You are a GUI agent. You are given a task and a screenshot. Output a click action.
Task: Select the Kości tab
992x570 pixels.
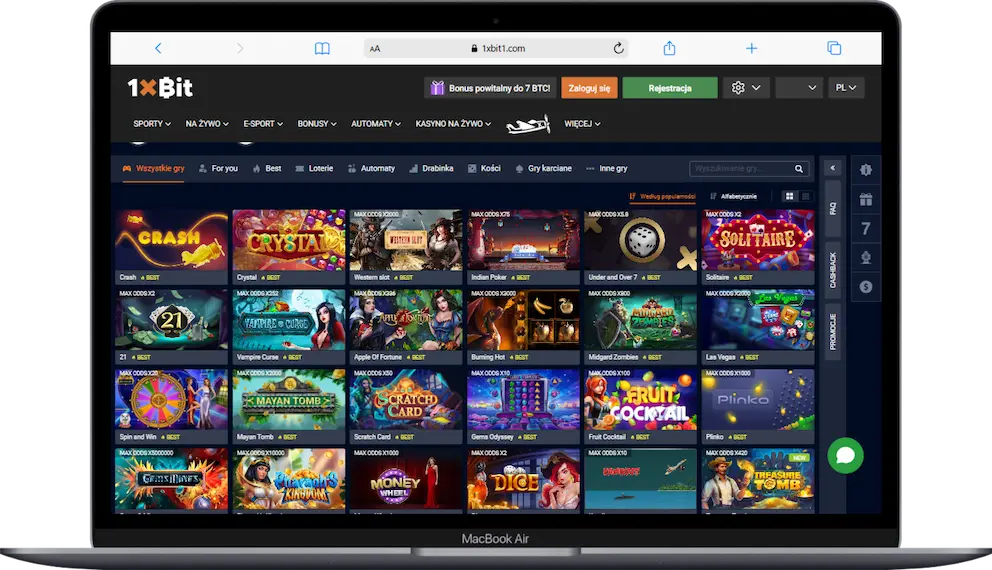(x=484, y=168)
